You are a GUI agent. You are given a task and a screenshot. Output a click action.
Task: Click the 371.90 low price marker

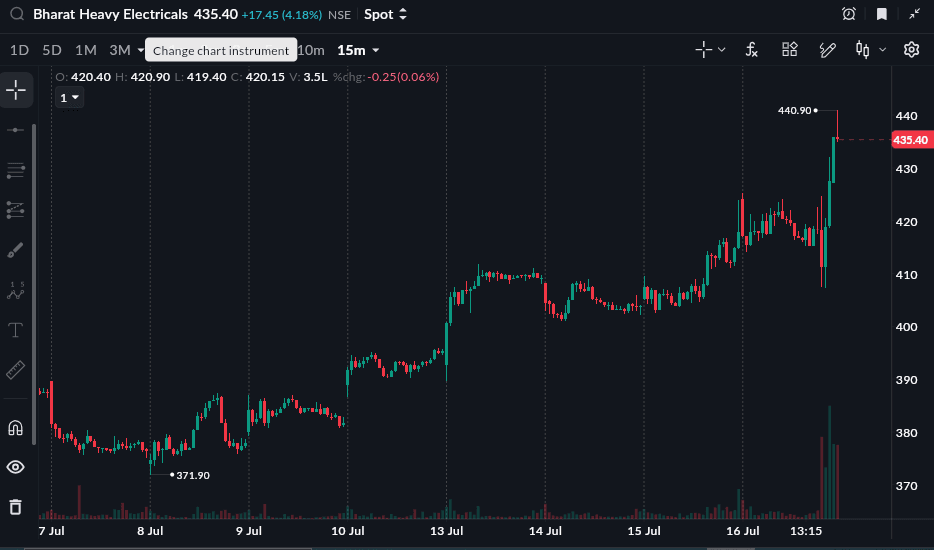coord(193,476)
